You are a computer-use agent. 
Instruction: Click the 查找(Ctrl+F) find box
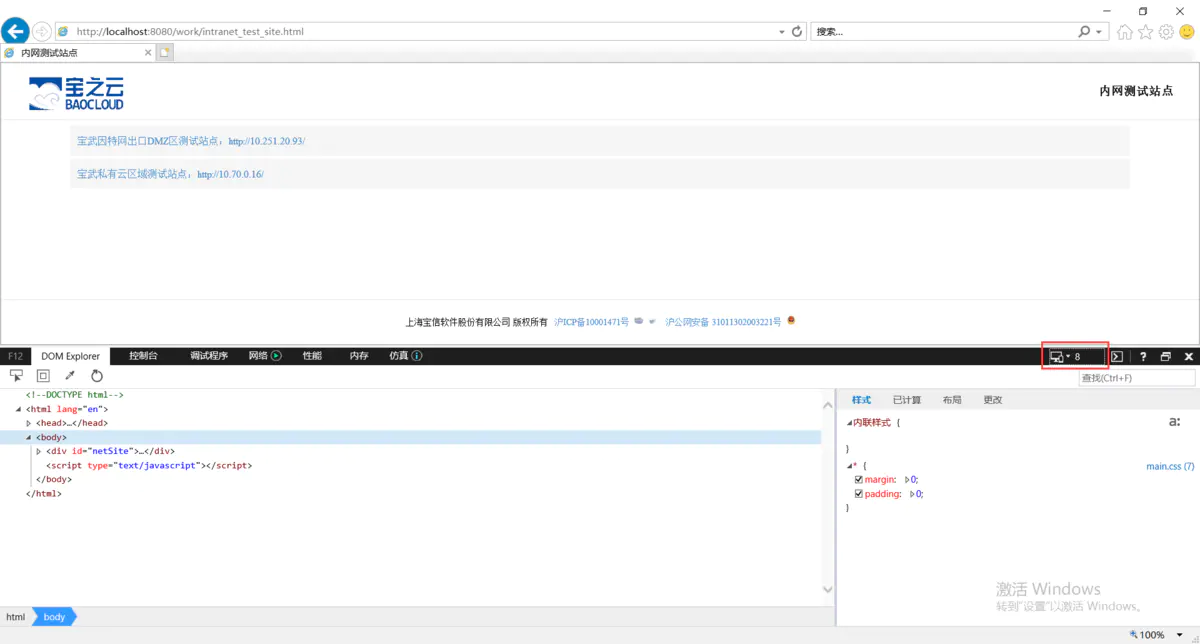[x=1137, y=378]
